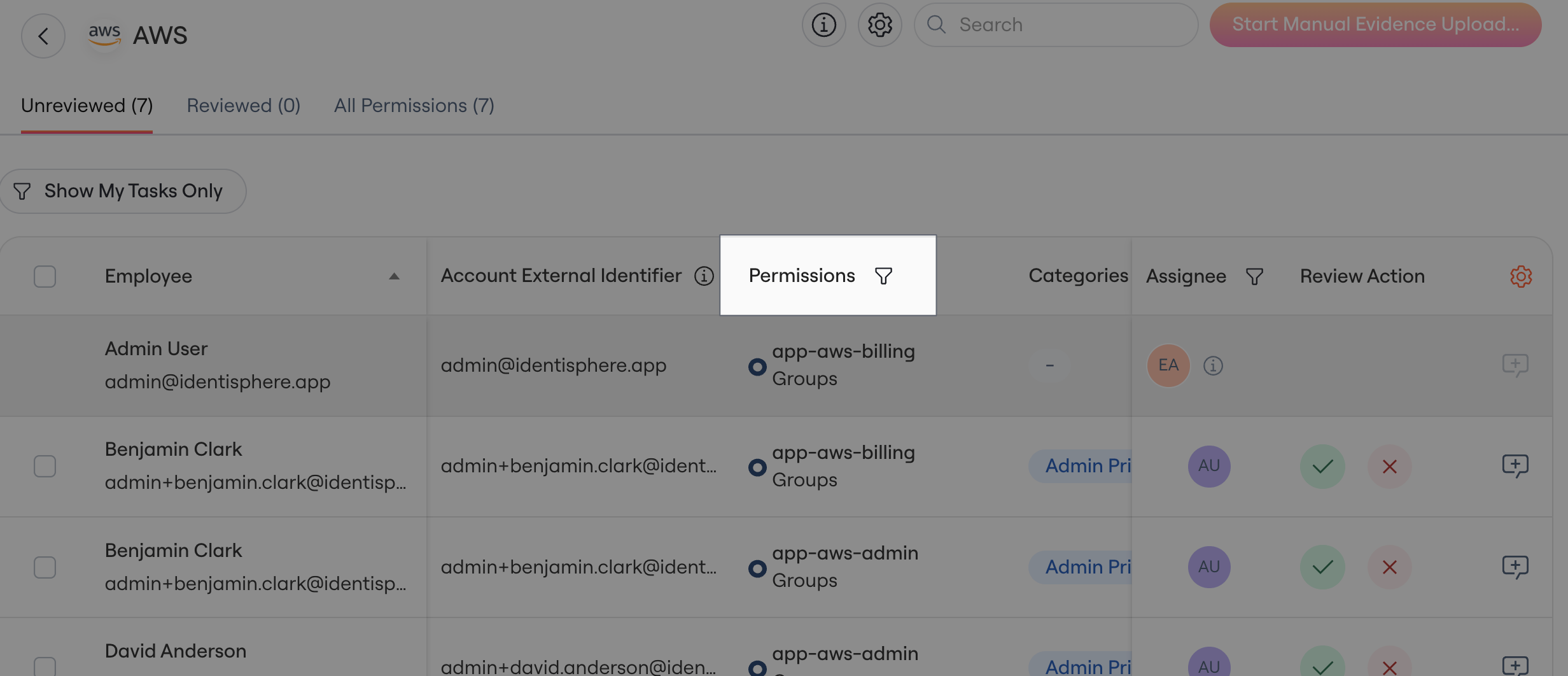
Task: Enable Show My Tasks Only filter
Action: (x=123, y=191)
